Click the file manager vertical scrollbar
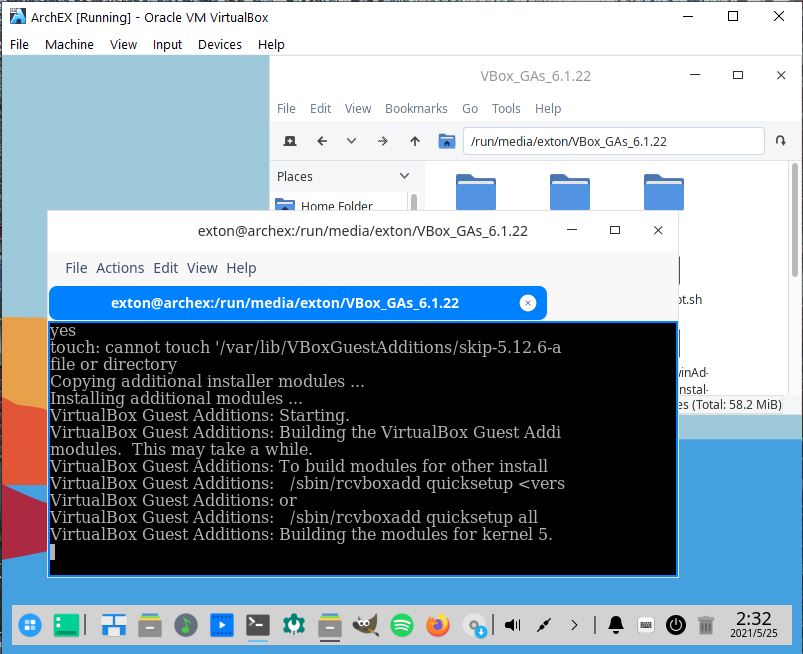This screenshot has width=803, height=654. point(794,220)
